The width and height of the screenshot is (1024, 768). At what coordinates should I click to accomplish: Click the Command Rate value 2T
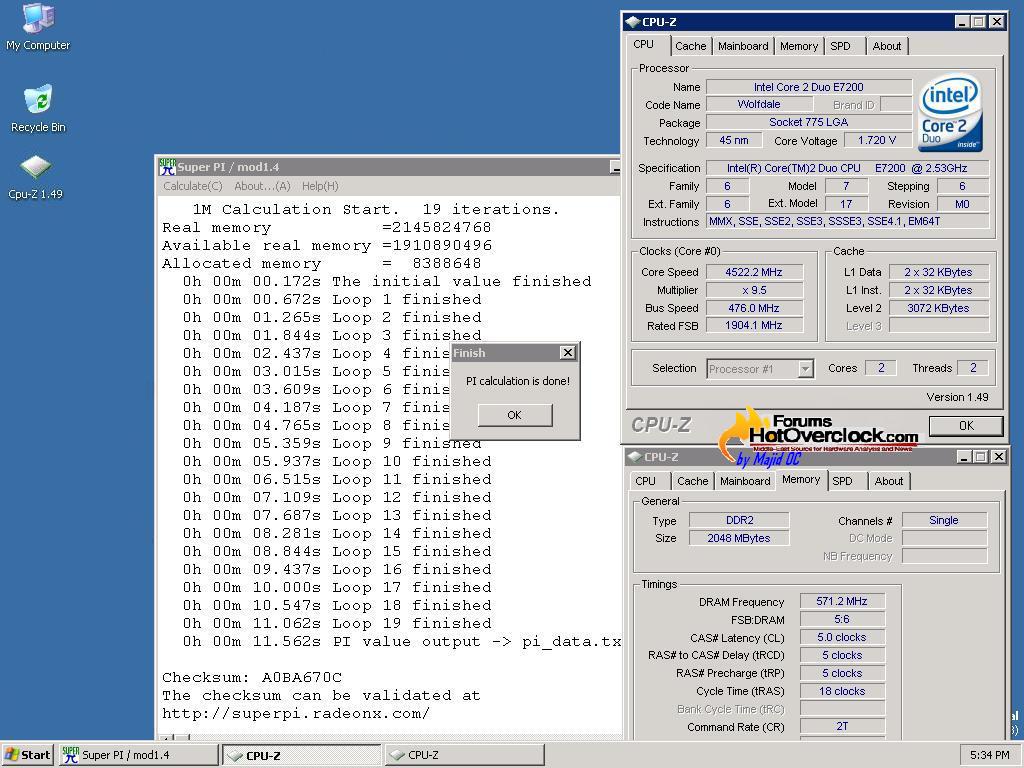[842, 726]
